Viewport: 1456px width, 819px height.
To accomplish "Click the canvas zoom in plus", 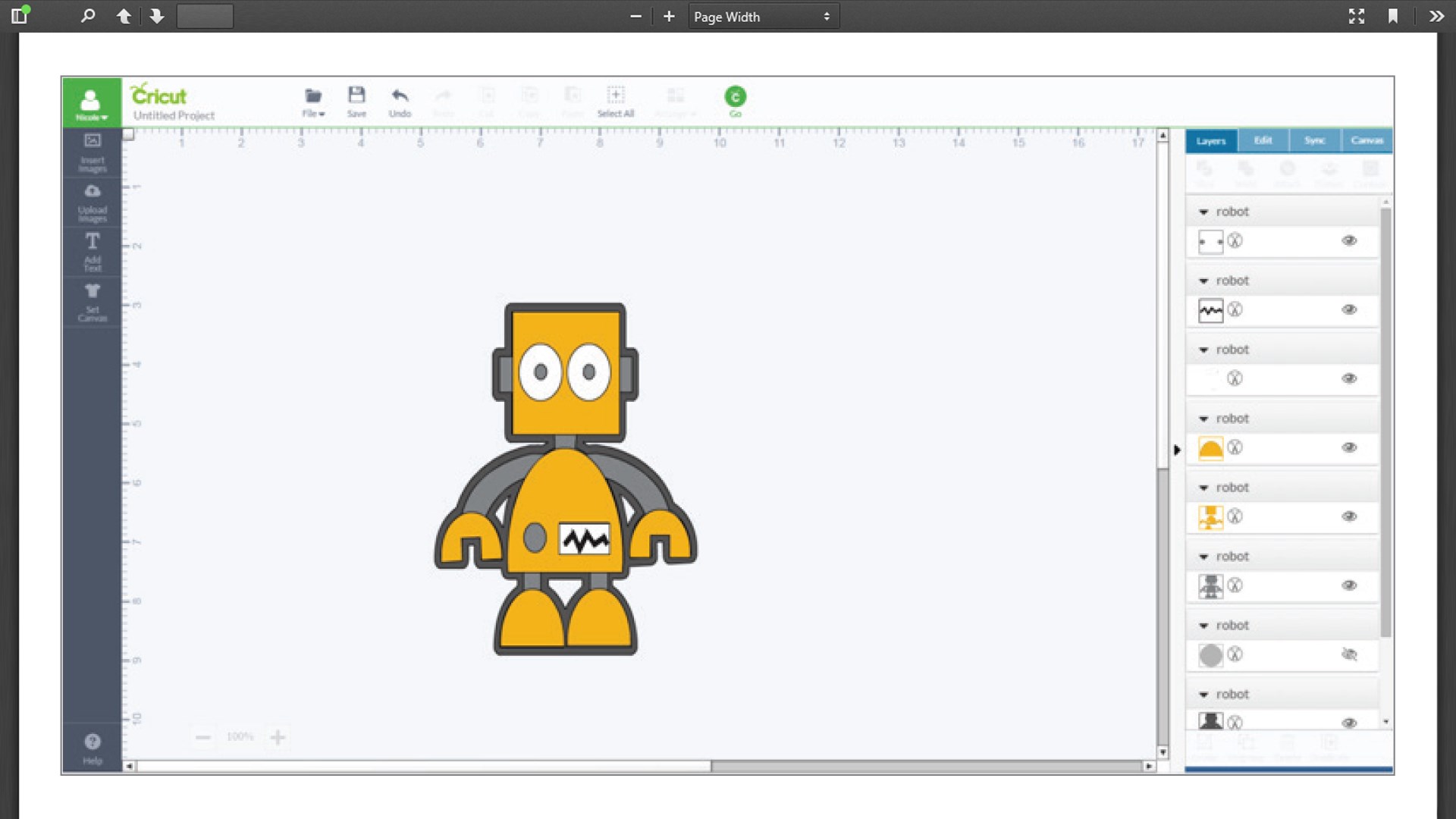I will pyautogui.click(x=278, y=737).
